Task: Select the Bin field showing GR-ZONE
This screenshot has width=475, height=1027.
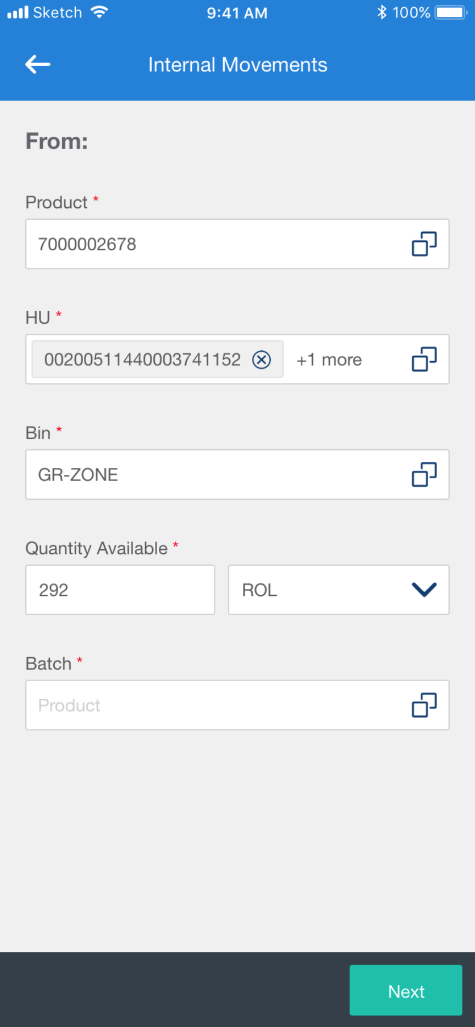Action: click(237, 475)
